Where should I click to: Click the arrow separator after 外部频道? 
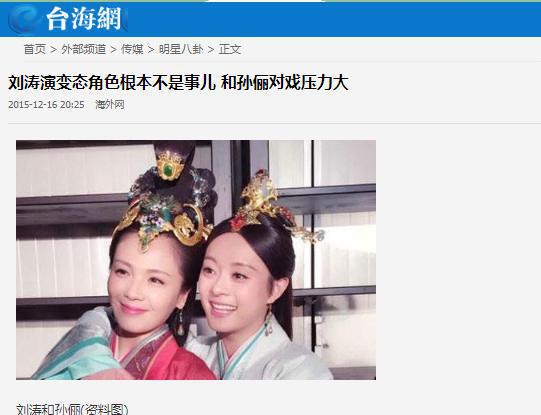[114, 50]
